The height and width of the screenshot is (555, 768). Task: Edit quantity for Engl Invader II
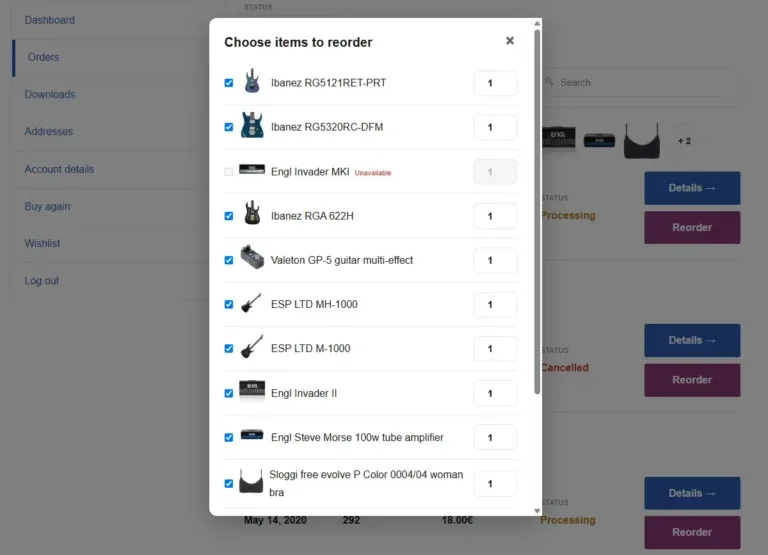click(x=495, y=393)
